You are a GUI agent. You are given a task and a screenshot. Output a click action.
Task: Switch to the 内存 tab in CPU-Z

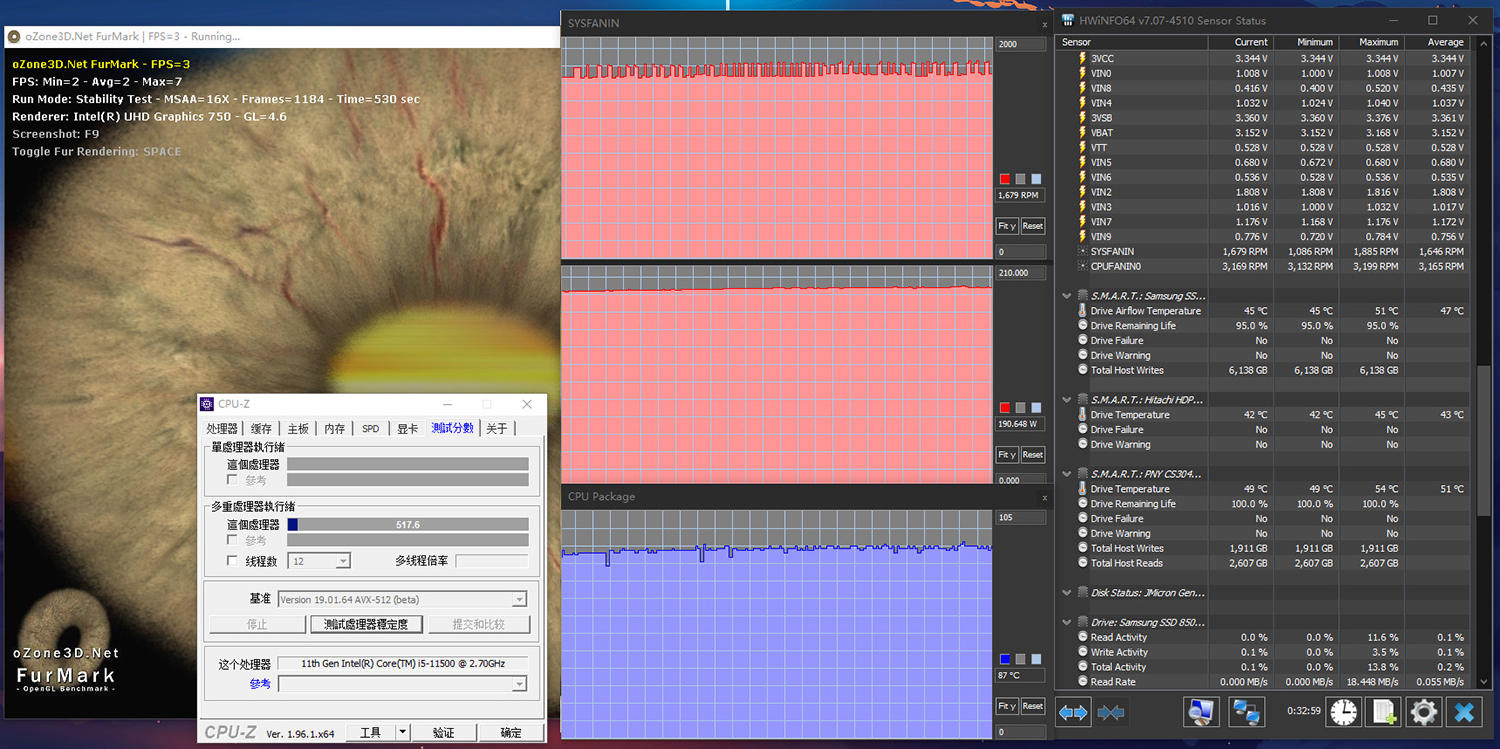(x=334, y=428)
